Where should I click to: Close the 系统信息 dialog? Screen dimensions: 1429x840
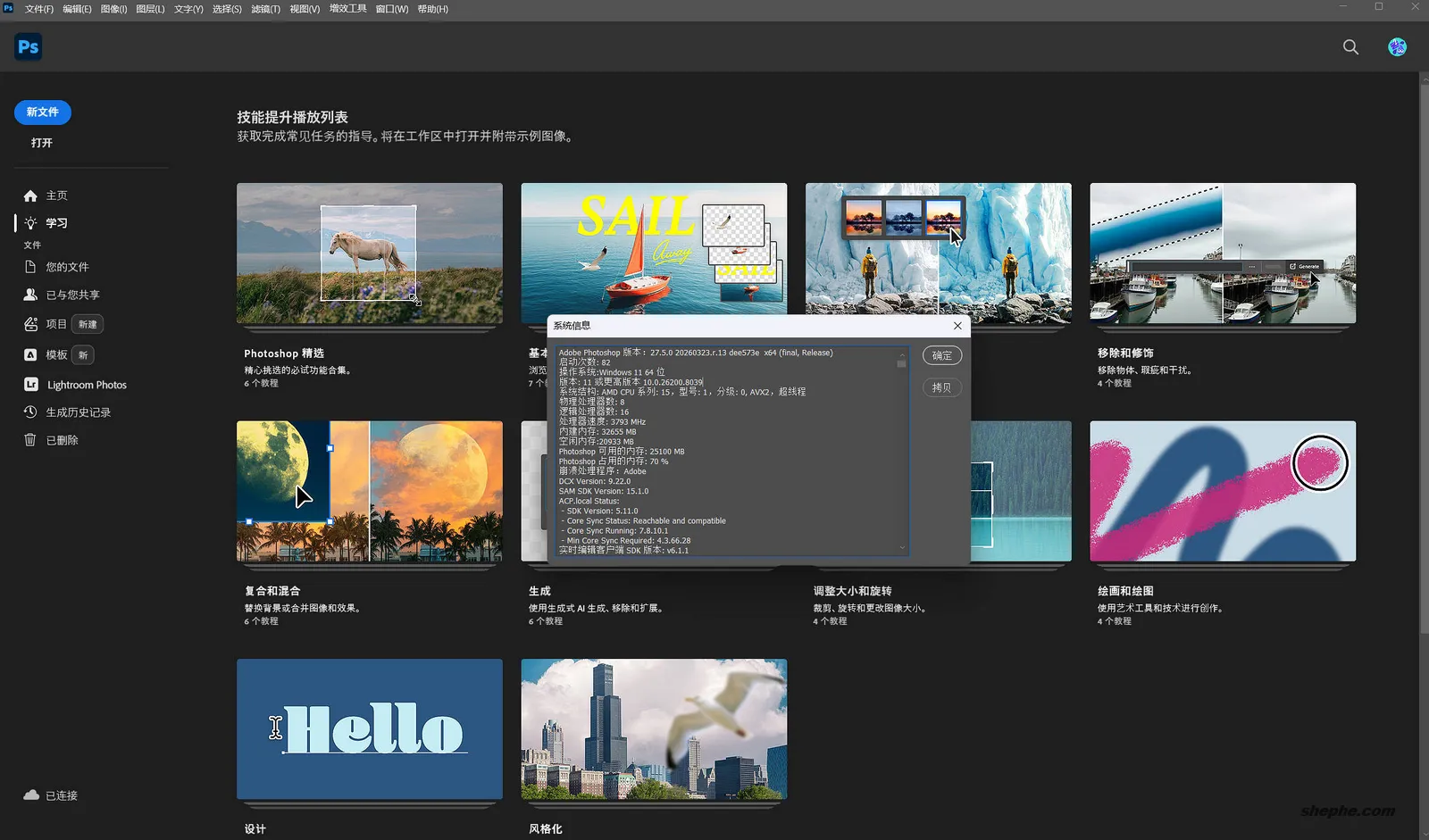click(957, 326)
